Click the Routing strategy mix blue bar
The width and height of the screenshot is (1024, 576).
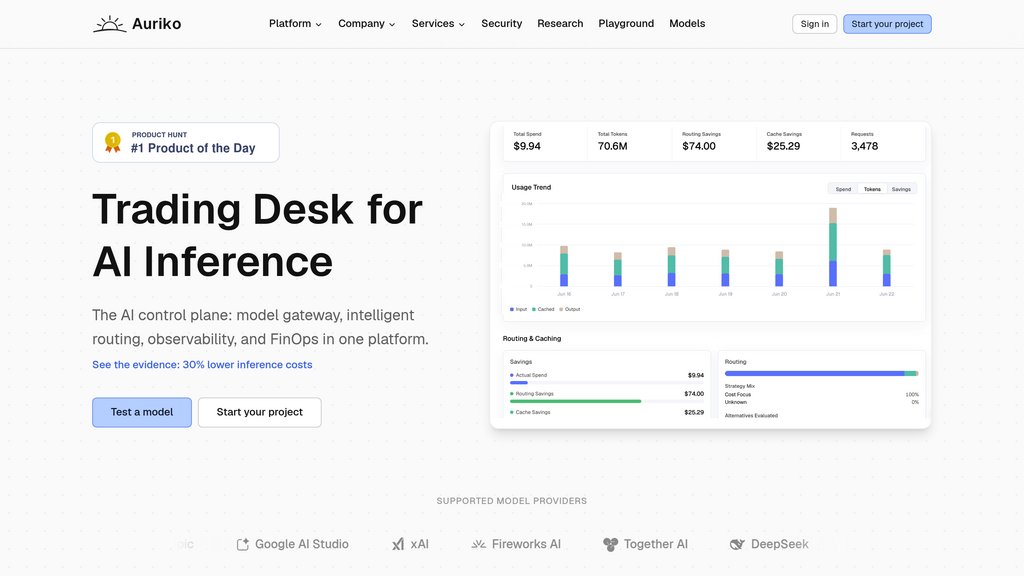pos(814,374)
